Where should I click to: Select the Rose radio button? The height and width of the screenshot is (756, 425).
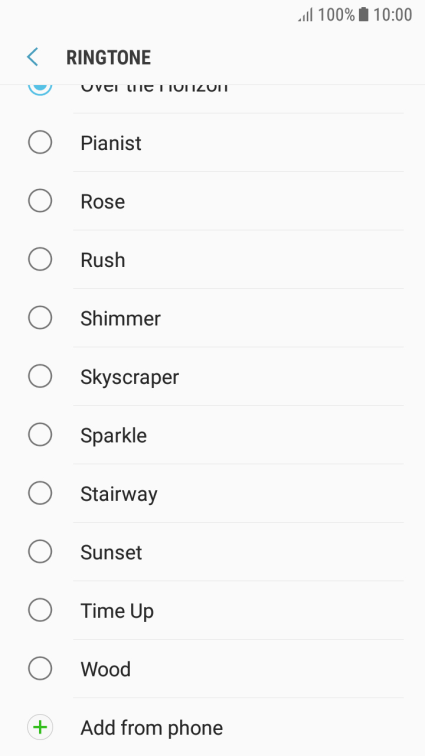[40, 201]
